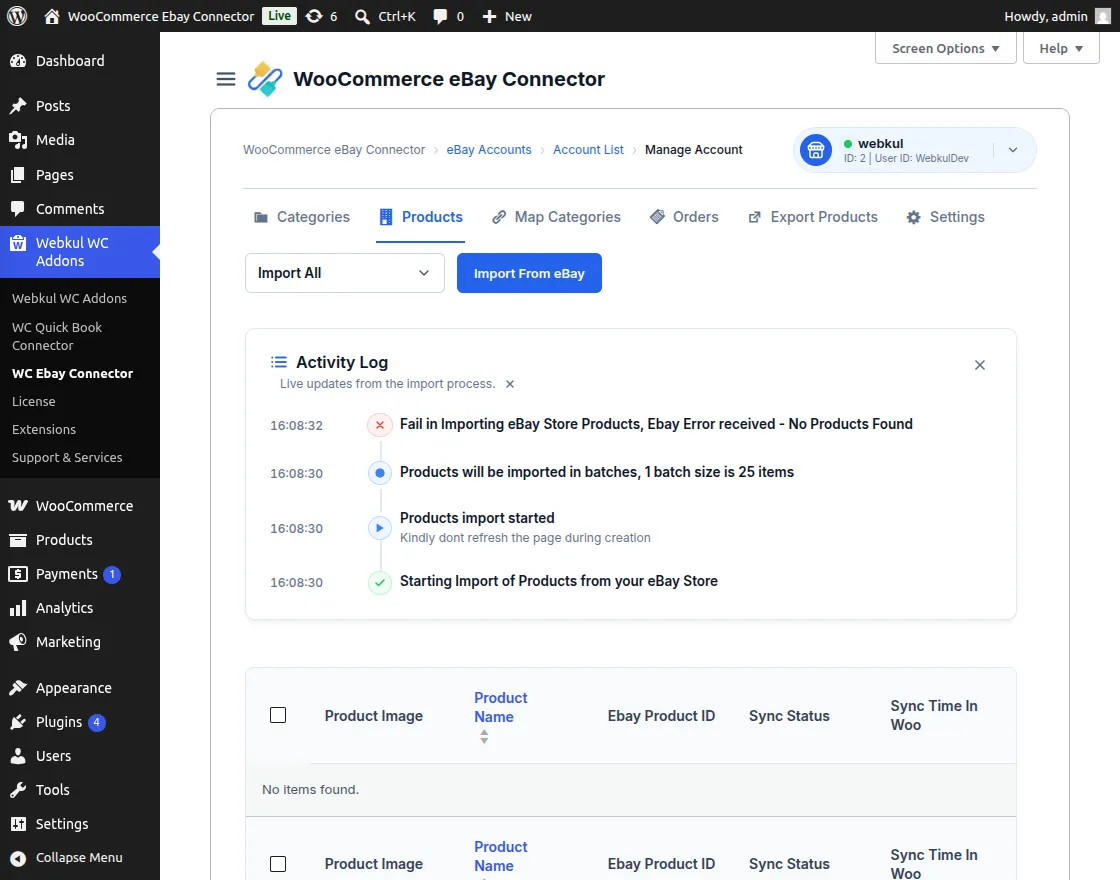Open License submenu item

34,401
